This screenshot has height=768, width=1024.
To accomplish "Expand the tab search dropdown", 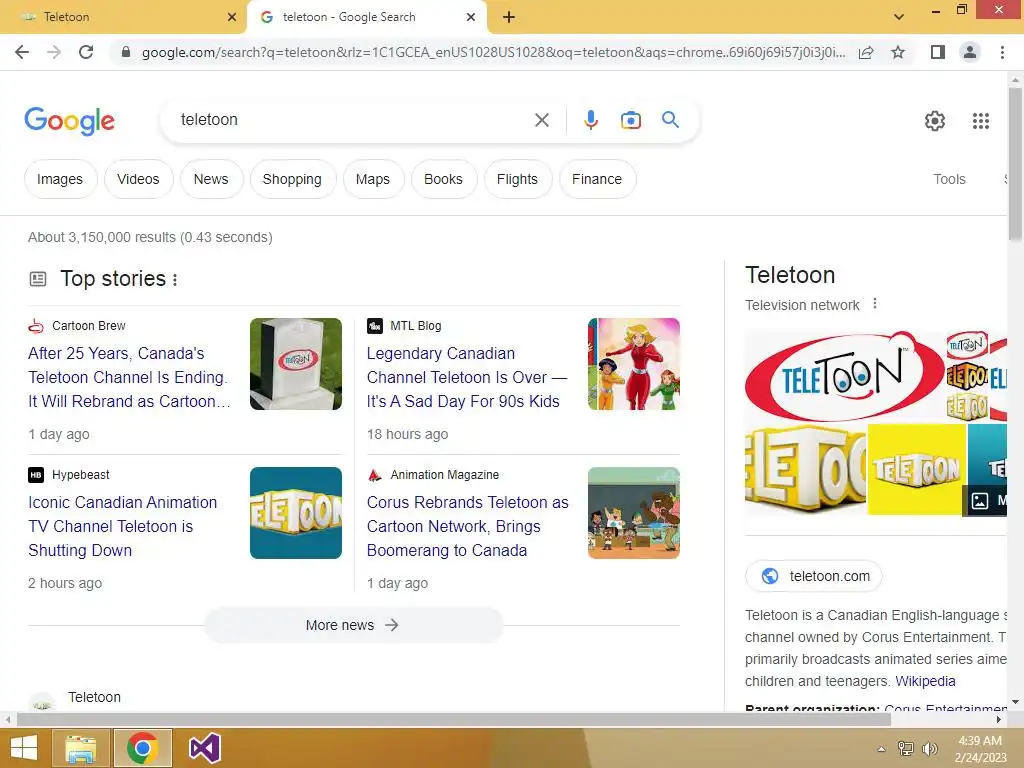I will (x=899, y=17).
